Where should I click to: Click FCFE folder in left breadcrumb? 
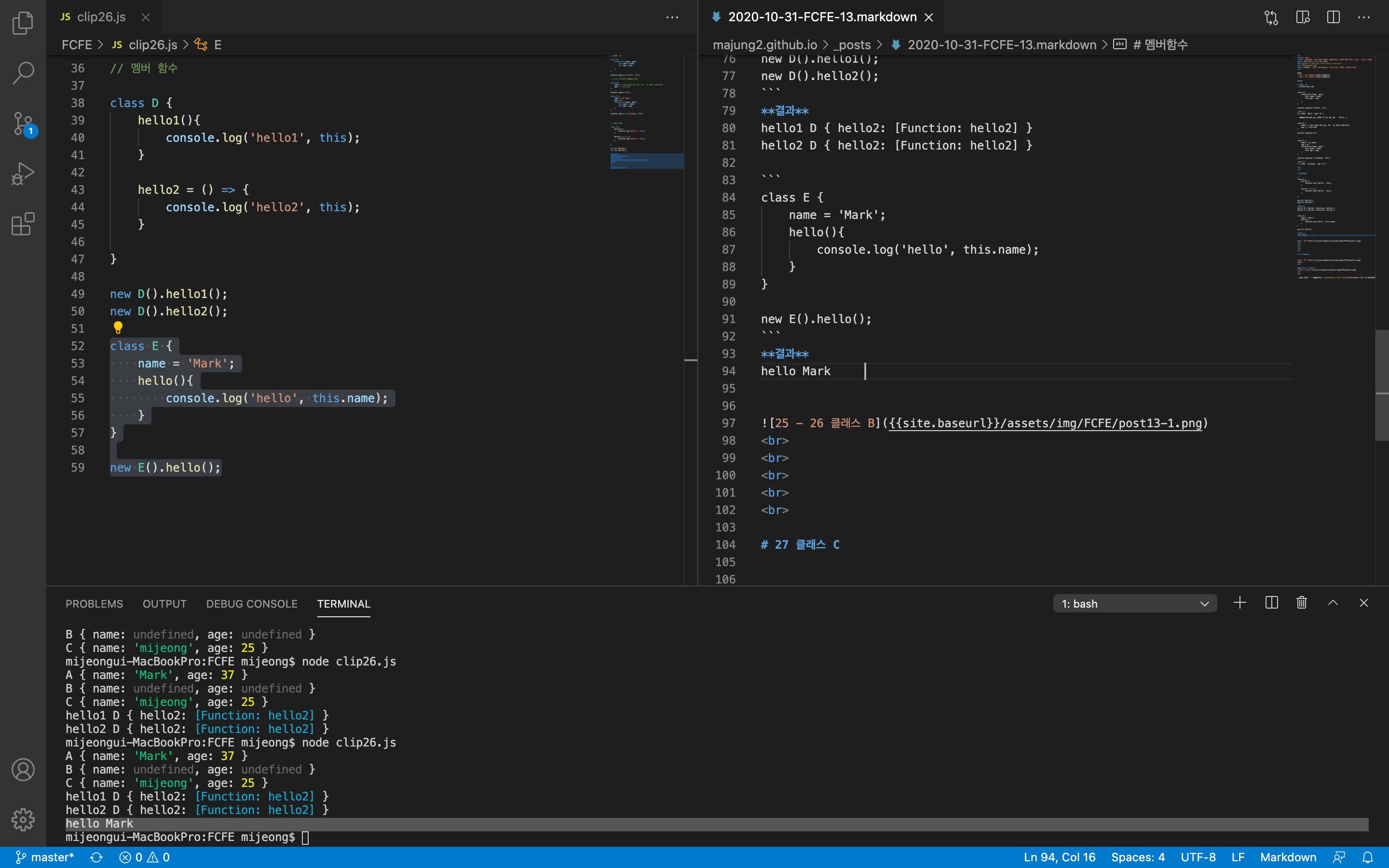coord(77,45)
